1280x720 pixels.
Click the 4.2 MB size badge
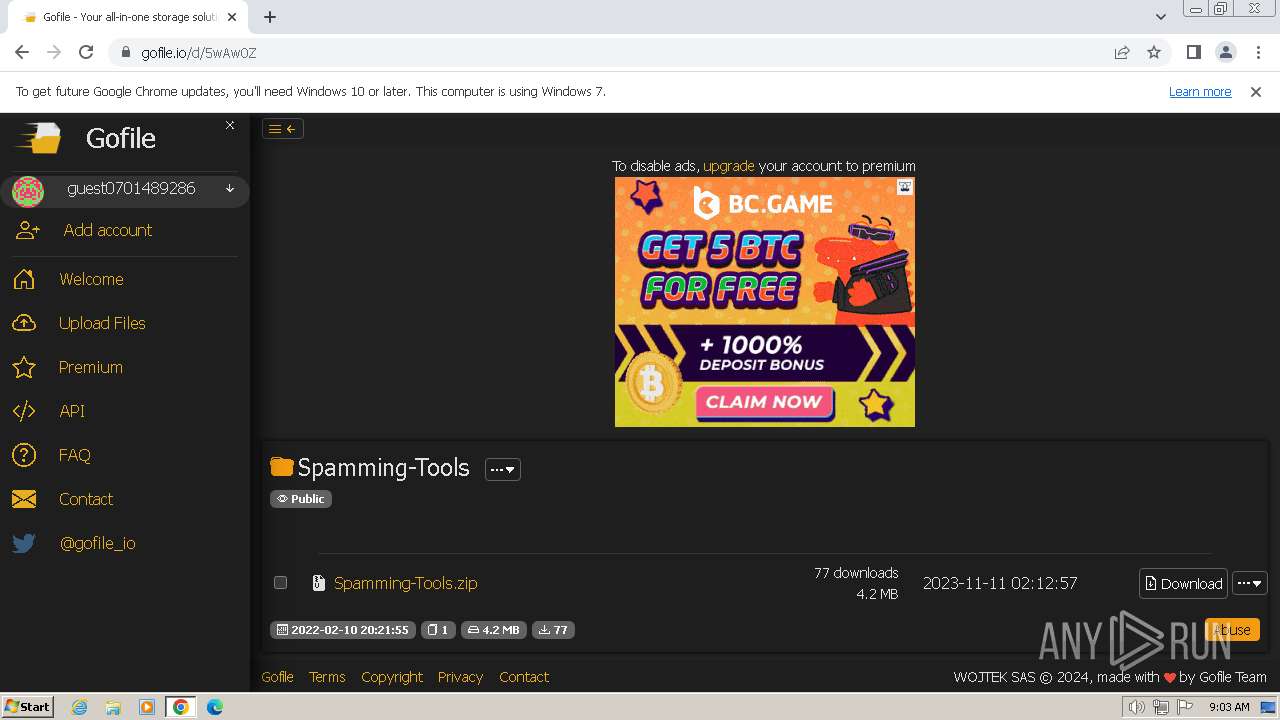click(x=494, y=630)
